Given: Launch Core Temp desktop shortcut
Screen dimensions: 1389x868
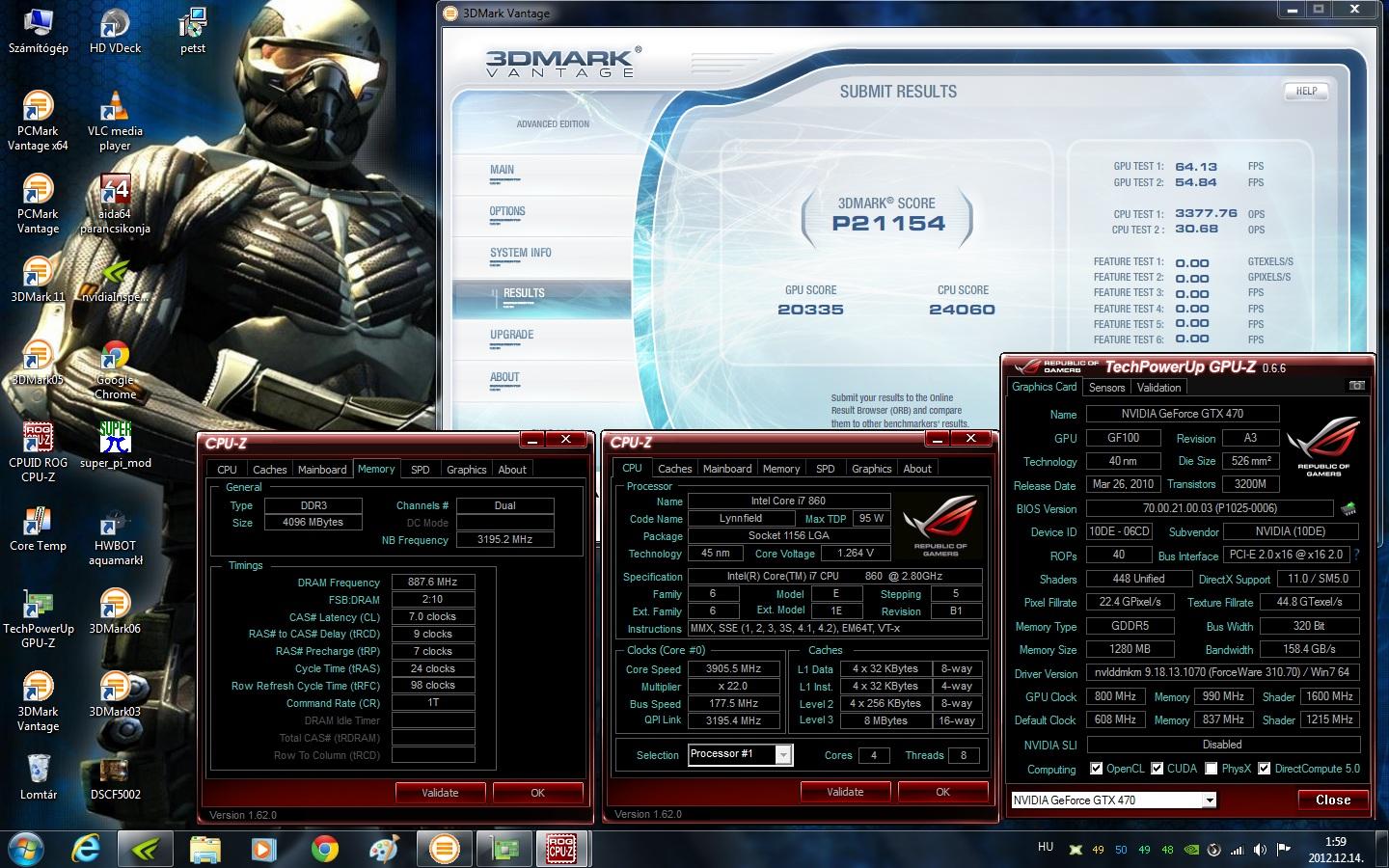Looking at the screenshot, I should (x=38, y=529).
